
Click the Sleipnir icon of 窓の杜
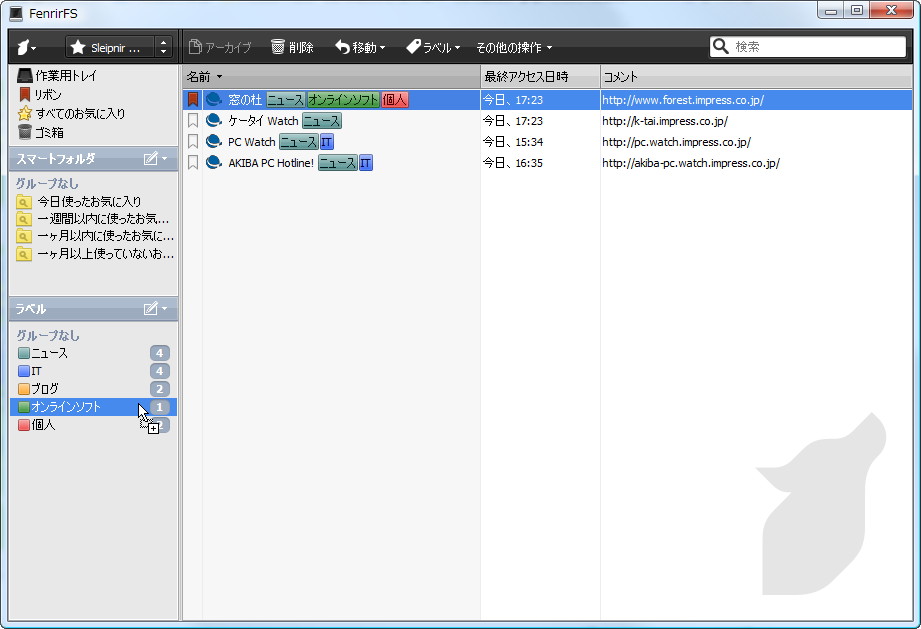coord(214,99)
